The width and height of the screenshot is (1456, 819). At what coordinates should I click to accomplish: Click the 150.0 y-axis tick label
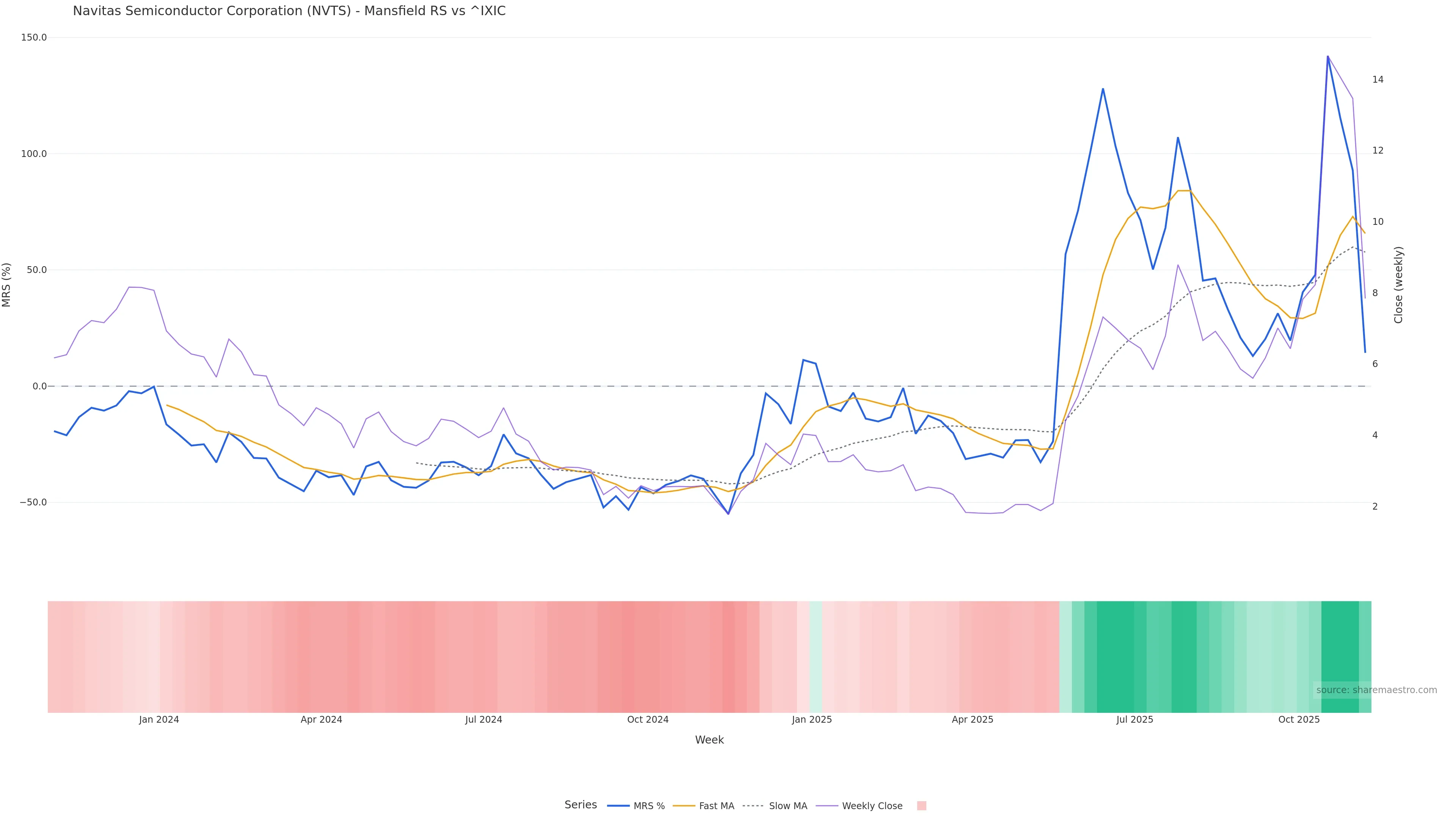click(34, 37)
